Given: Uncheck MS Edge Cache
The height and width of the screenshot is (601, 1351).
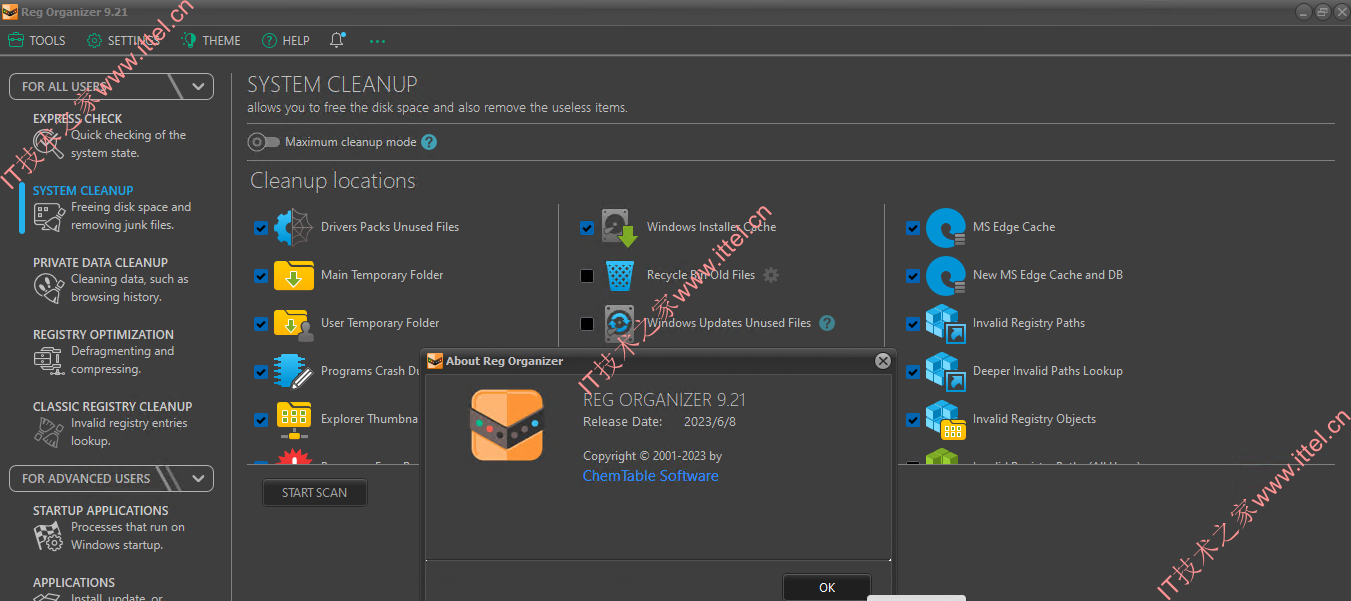Looking at the screenshot, I should click(913, 228).
